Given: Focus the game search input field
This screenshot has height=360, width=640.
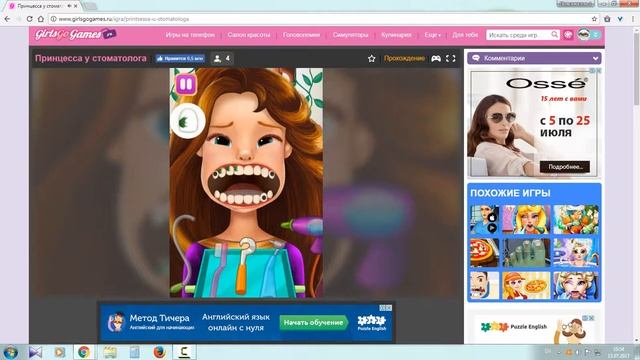Looking at the screenshot, I should point(518,35).
